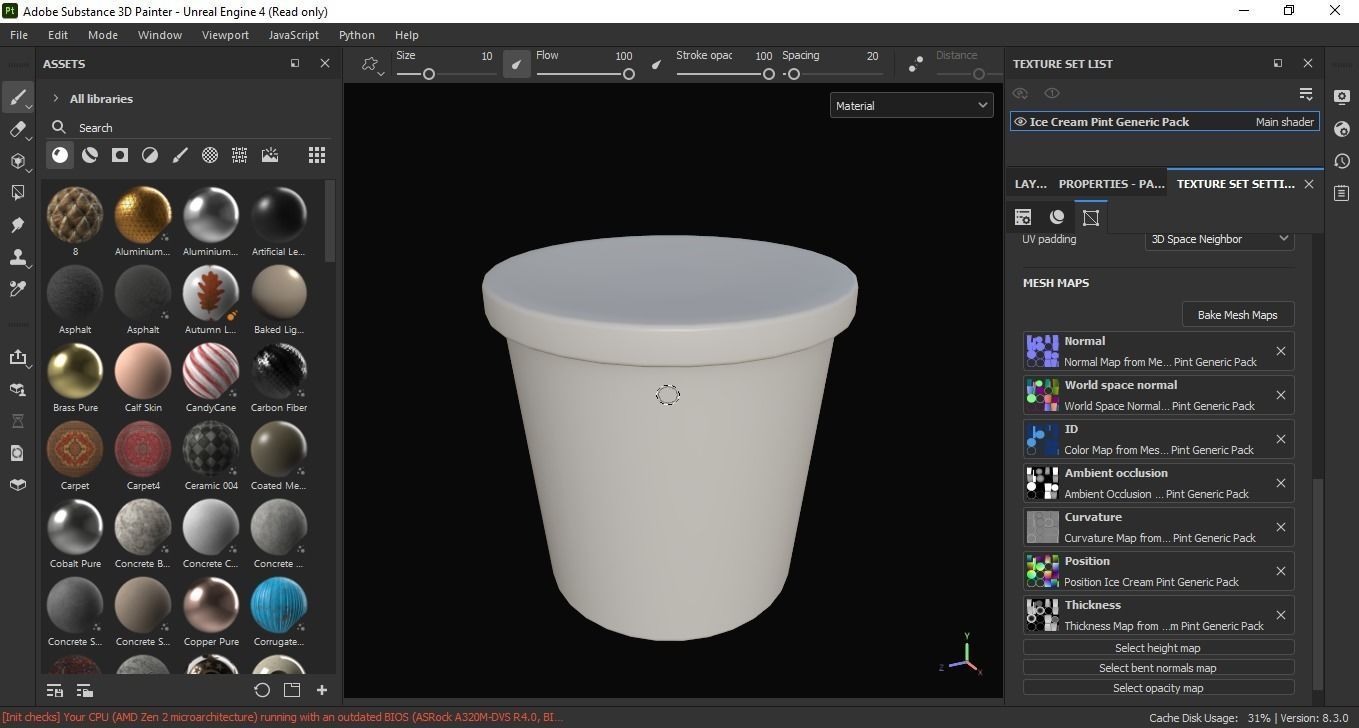Open the Edit menu
Image resolution: width=1359 pixels, height=728 pixels.
58,35
